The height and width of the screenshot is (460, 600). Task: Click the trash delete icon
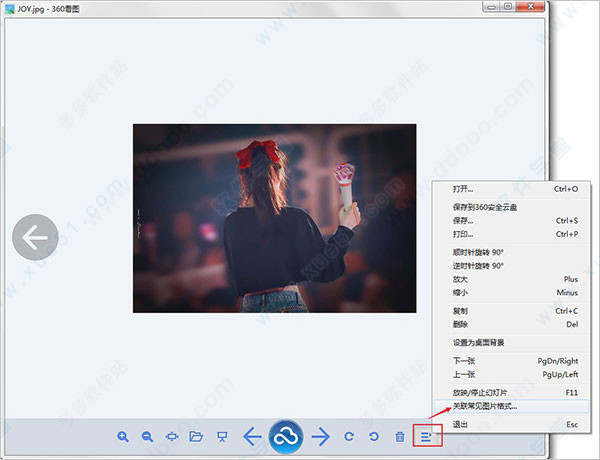[x=399, y=436]
